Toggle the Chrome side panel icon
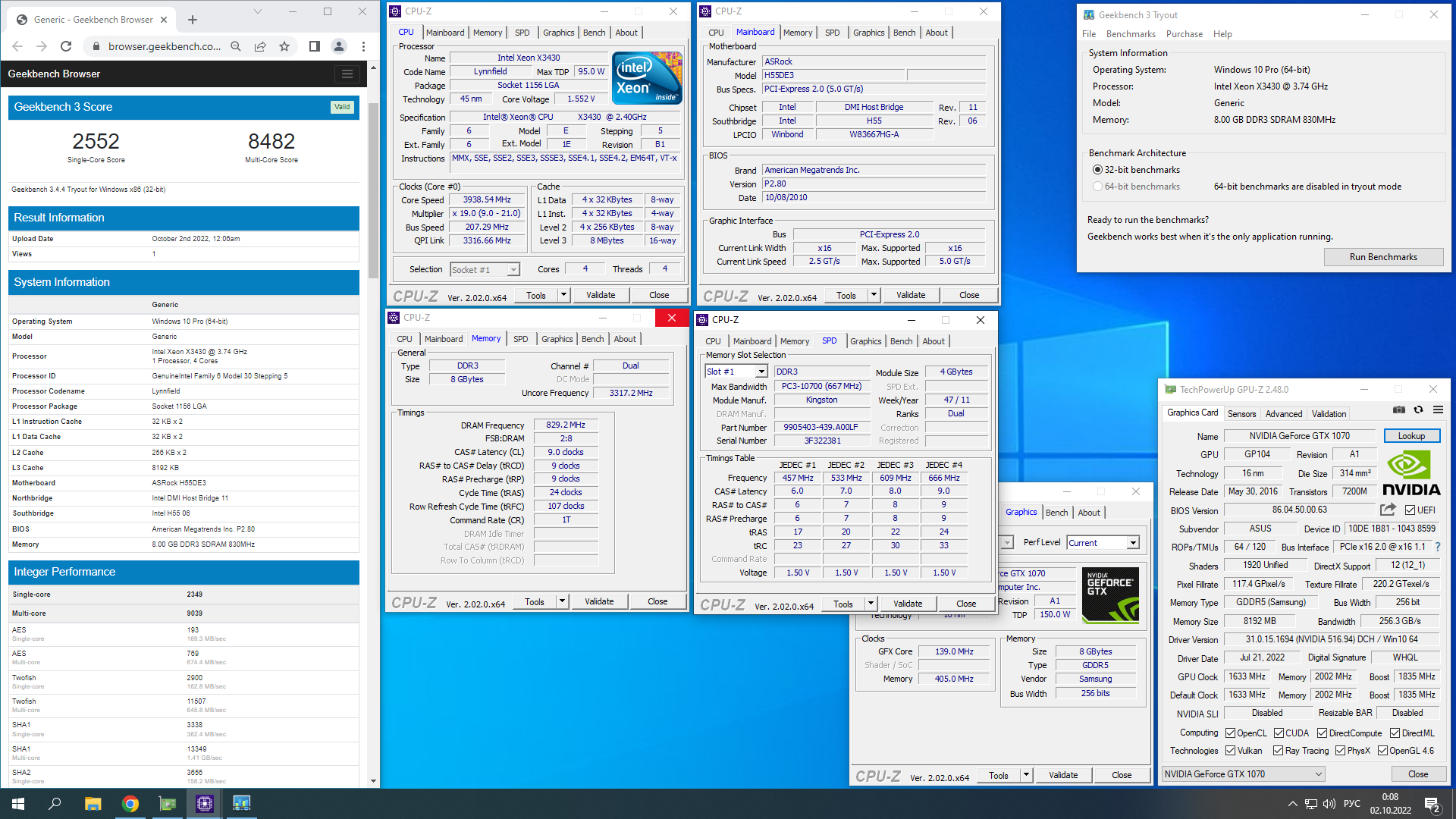 point(315,46)
